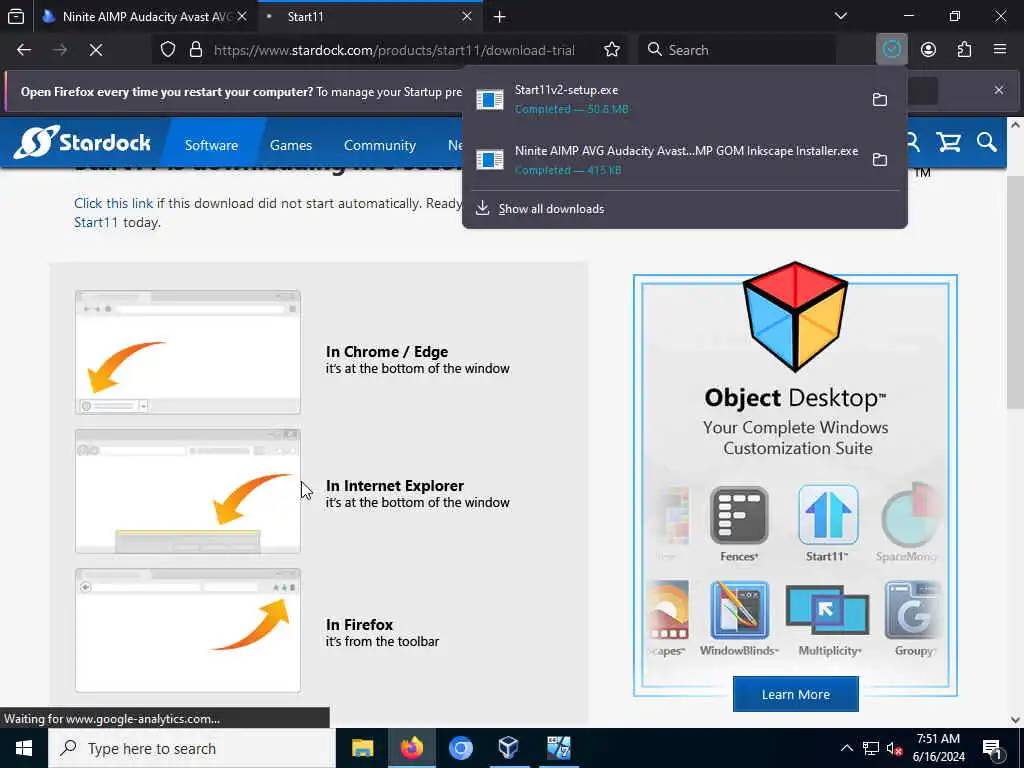Screen dimensions: 1024x768
Task: Open the taskbar clock showing 7:51 AM
Action: tap(938, 748)
